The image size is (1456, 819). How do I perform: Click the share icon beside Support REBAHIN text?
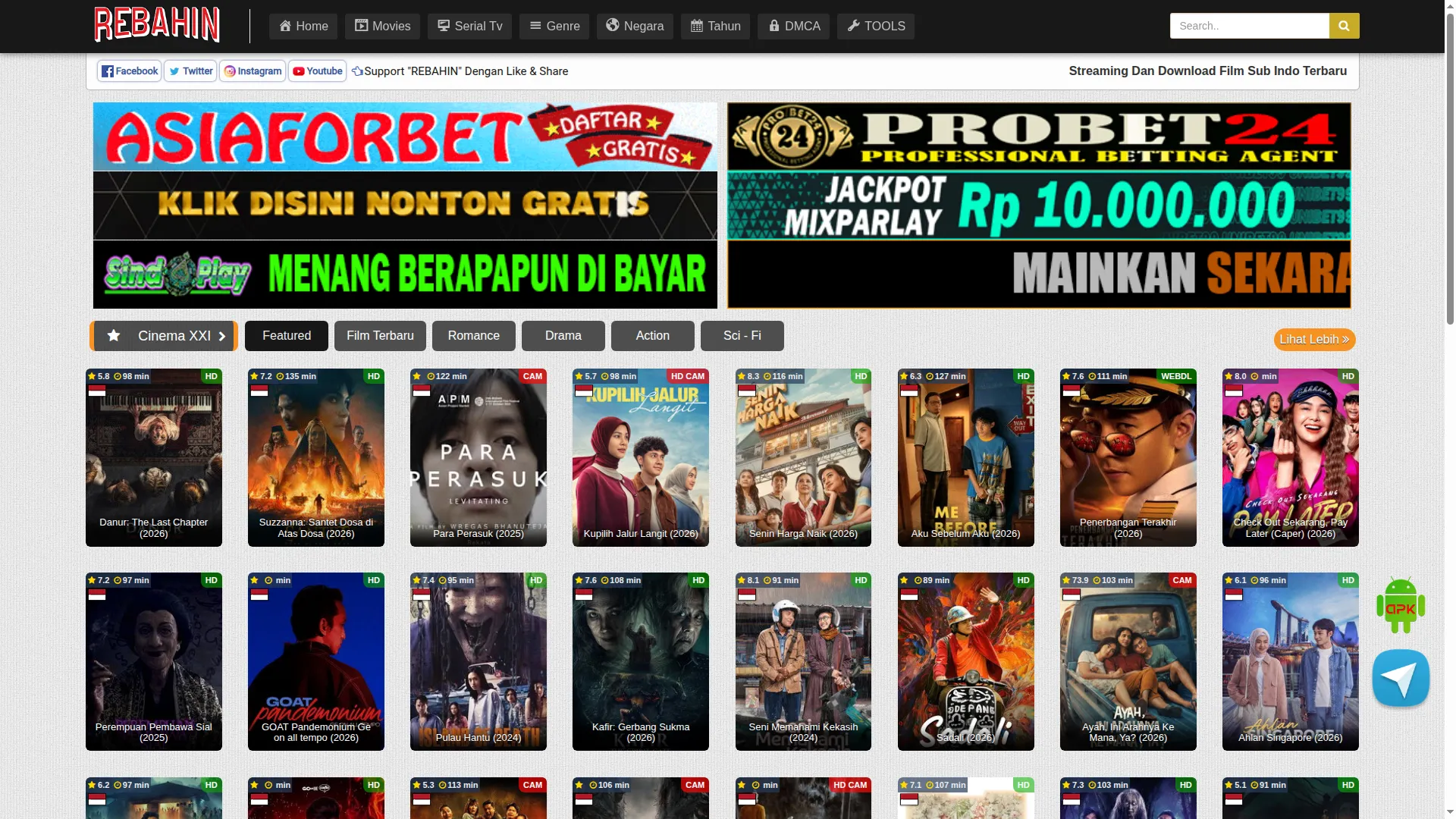coord(357,71)
